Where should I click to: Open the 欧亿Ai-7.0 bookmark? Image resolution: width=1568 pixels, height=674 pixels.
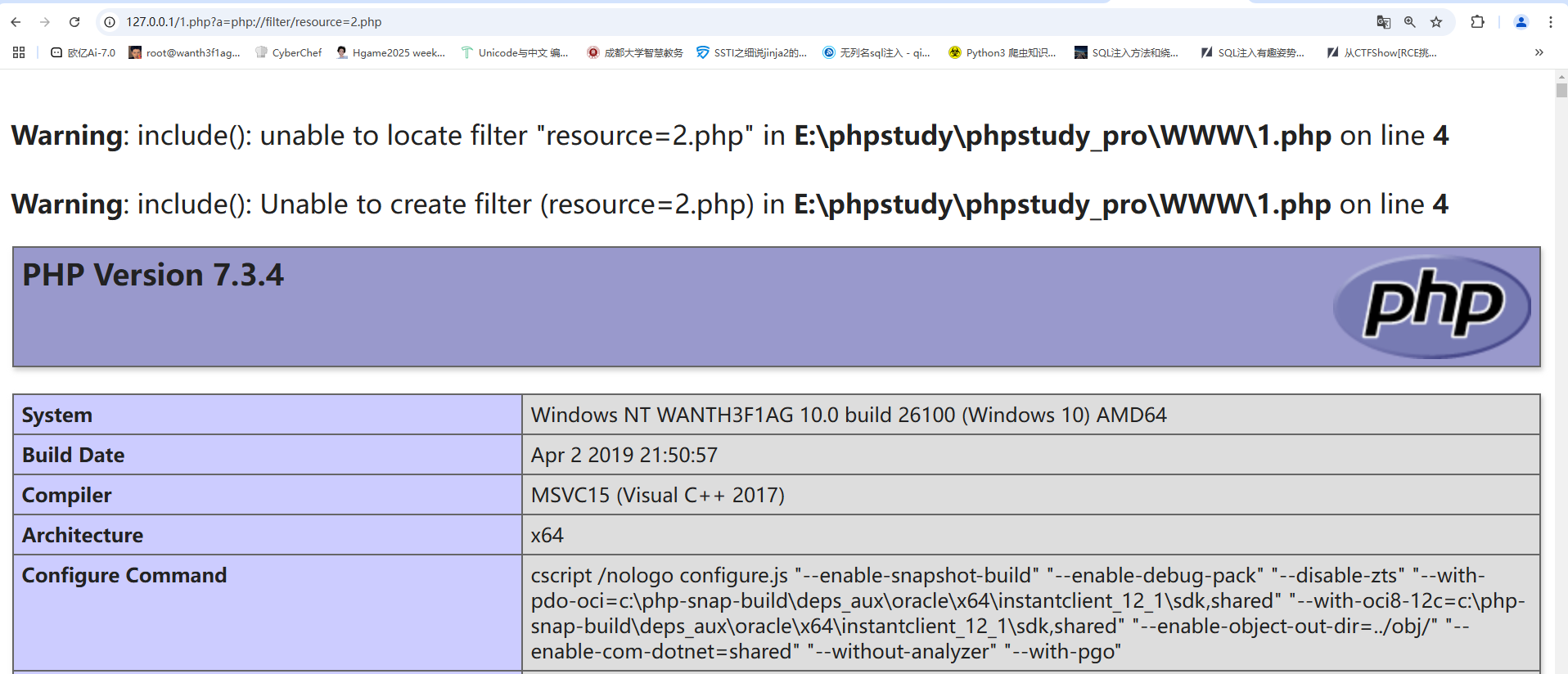click(83, 52)
